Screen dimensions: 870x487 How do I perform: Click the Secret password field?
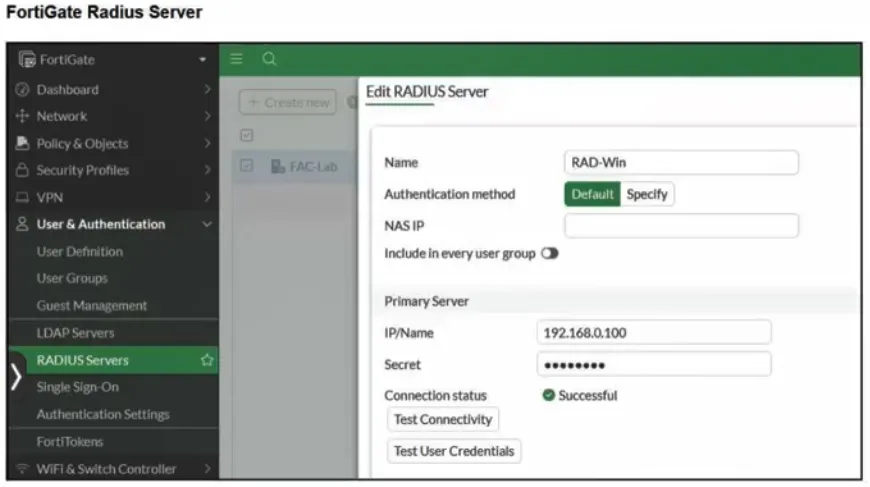tap(654, 364)
